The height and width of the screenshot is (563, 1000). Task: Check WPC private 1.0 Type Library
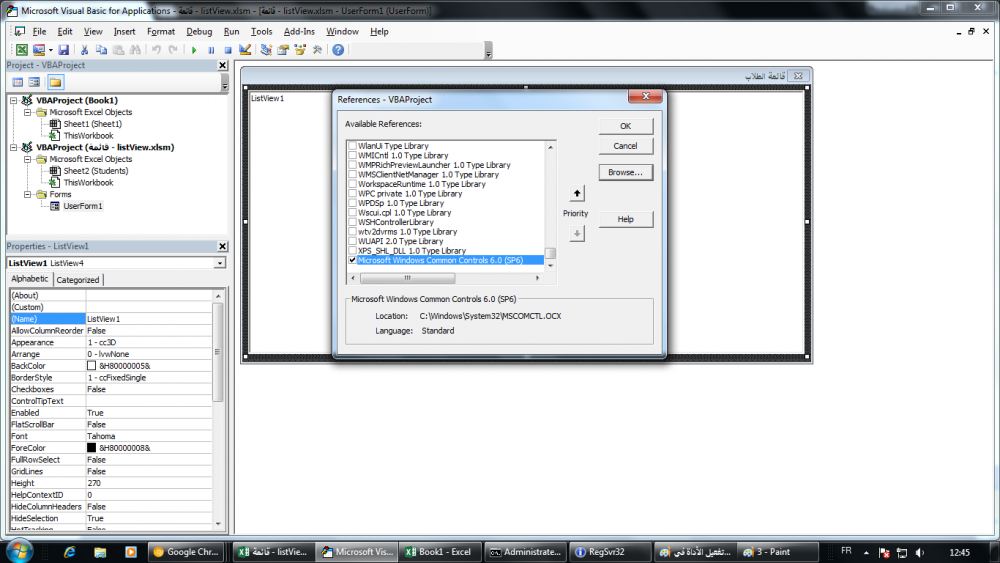[352, 194]
